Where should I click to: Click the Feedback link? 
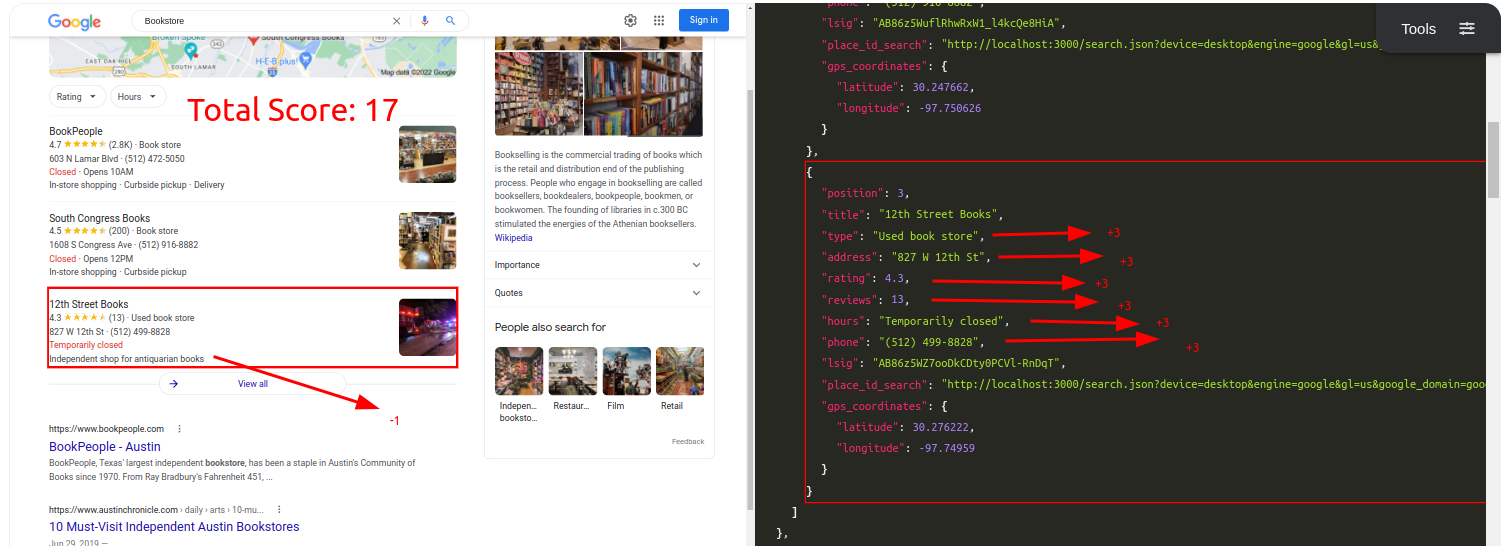(688, 441)
